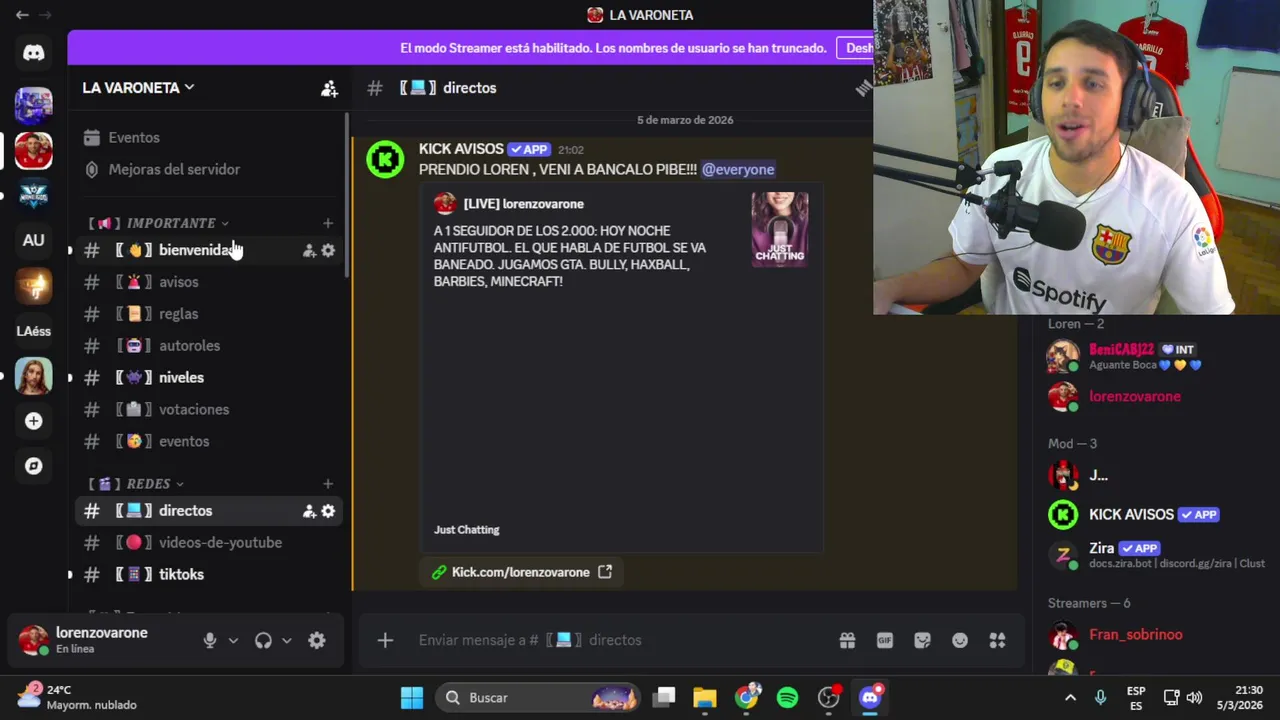Open microphone input options arrow
Screen dimensions: 1280x720
click(x=233, y=641)
